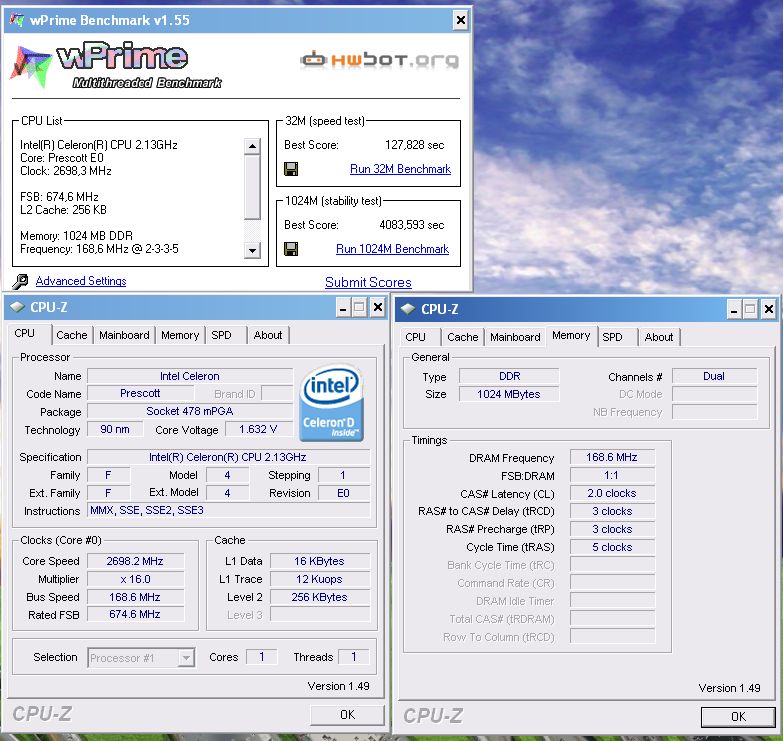Click the Cycle Time 5 clocks field

(x=612, y=547)
